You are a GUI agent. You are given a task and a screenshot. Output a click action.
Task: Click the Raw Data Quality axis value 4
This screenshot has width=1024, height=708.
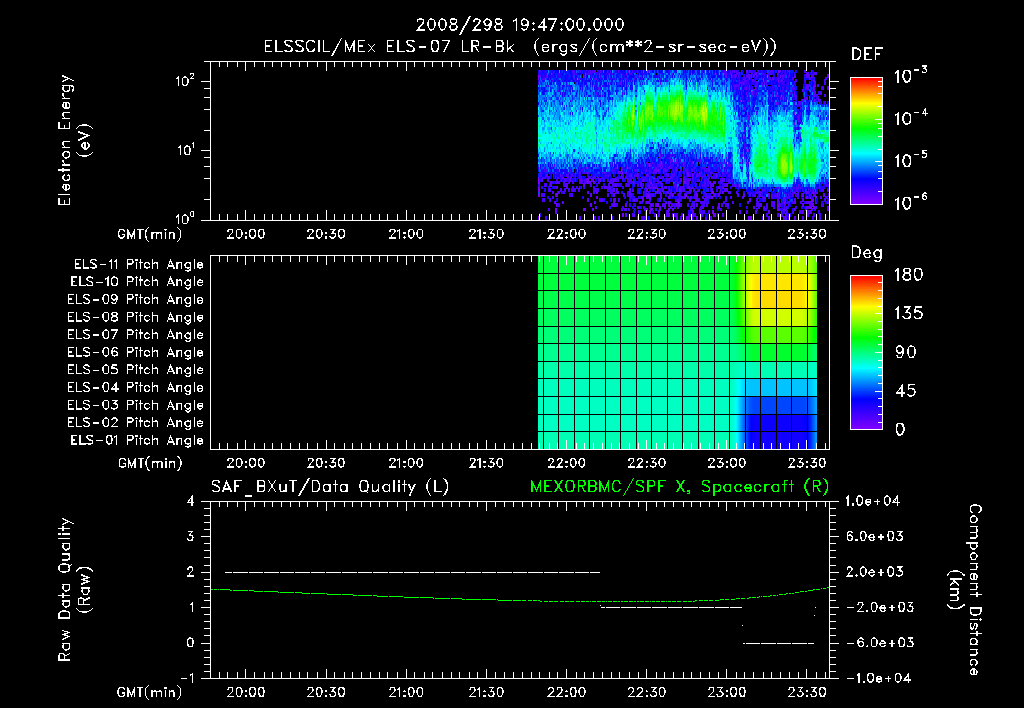pos(191,501)
